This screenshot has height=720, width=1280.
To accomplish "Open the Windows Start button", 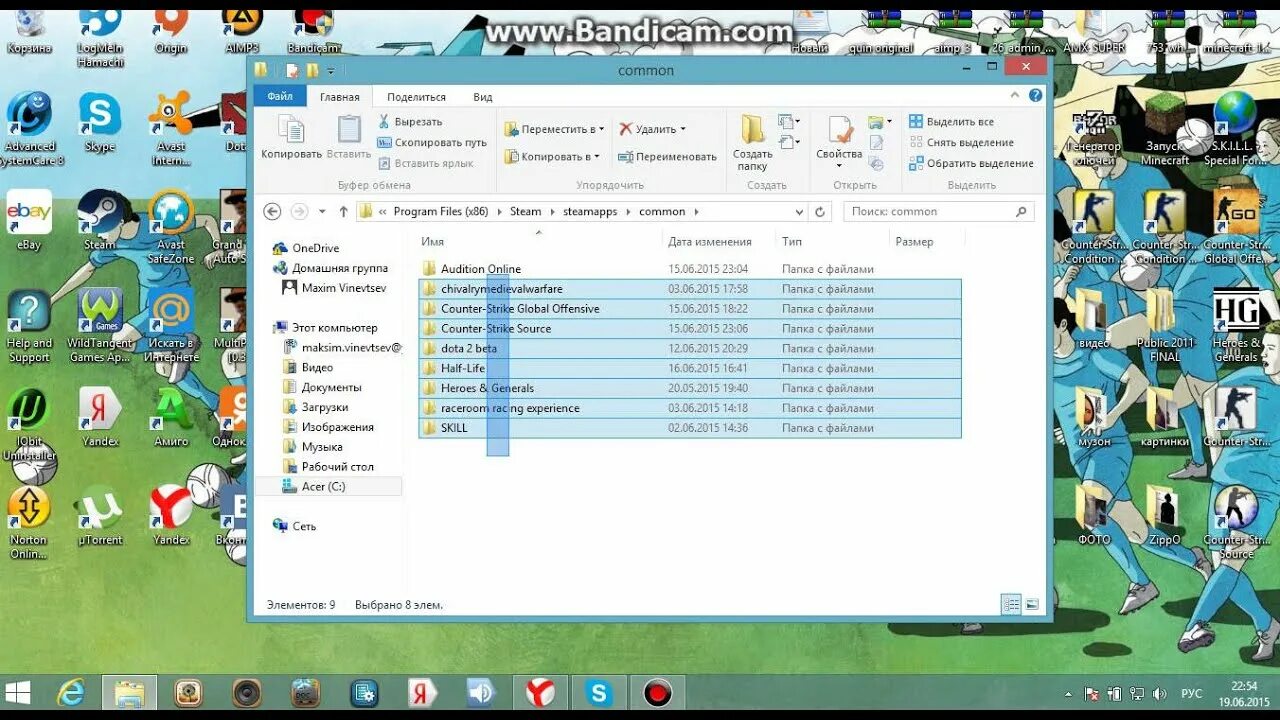I will [18, 692].
